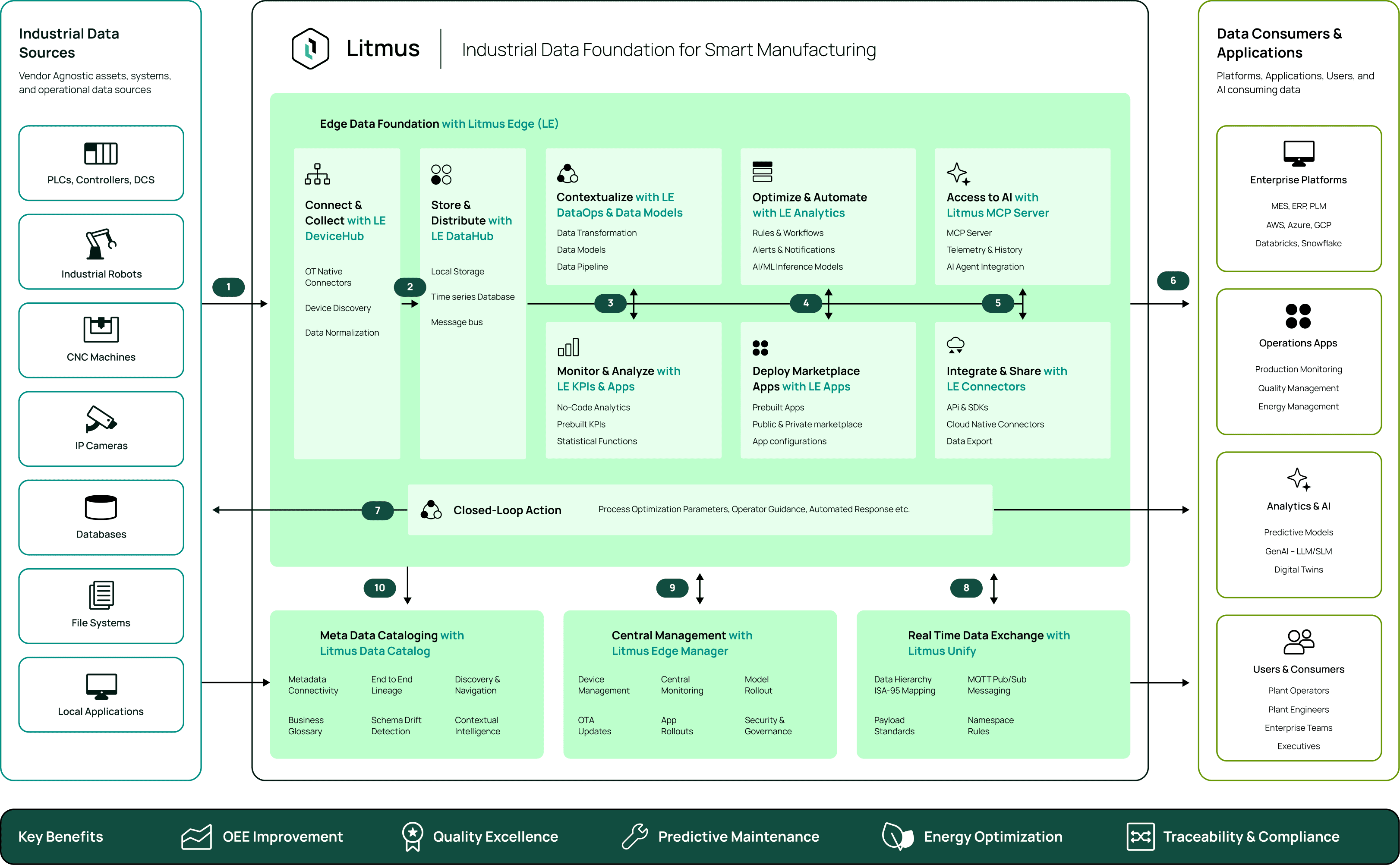Click Data Pipeline under Contextualize
Viewport: 1400px width, 865px height.
[x=582, y=267]
